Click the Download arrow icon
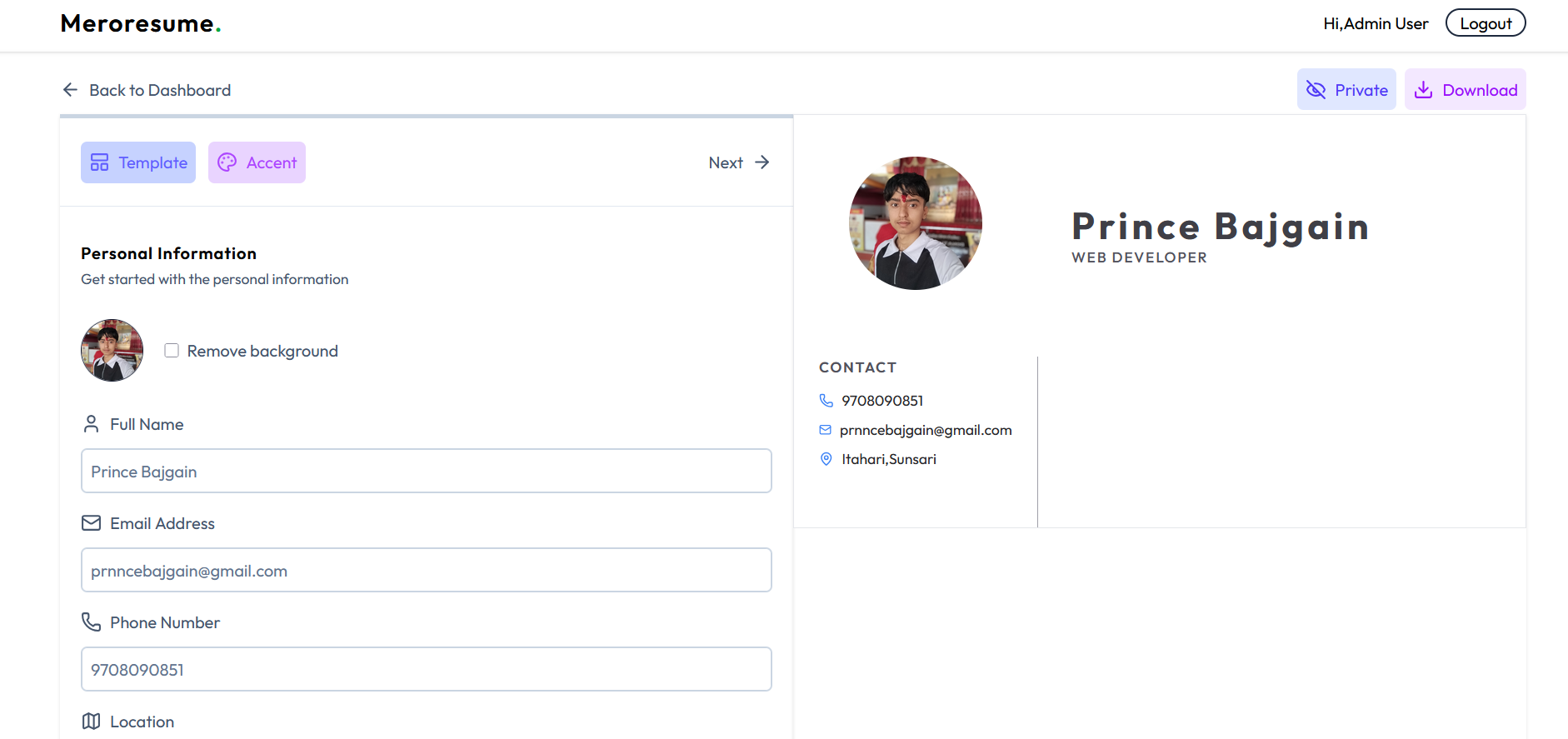Viewport: 1568px width, 739px height. point(1424,90)
